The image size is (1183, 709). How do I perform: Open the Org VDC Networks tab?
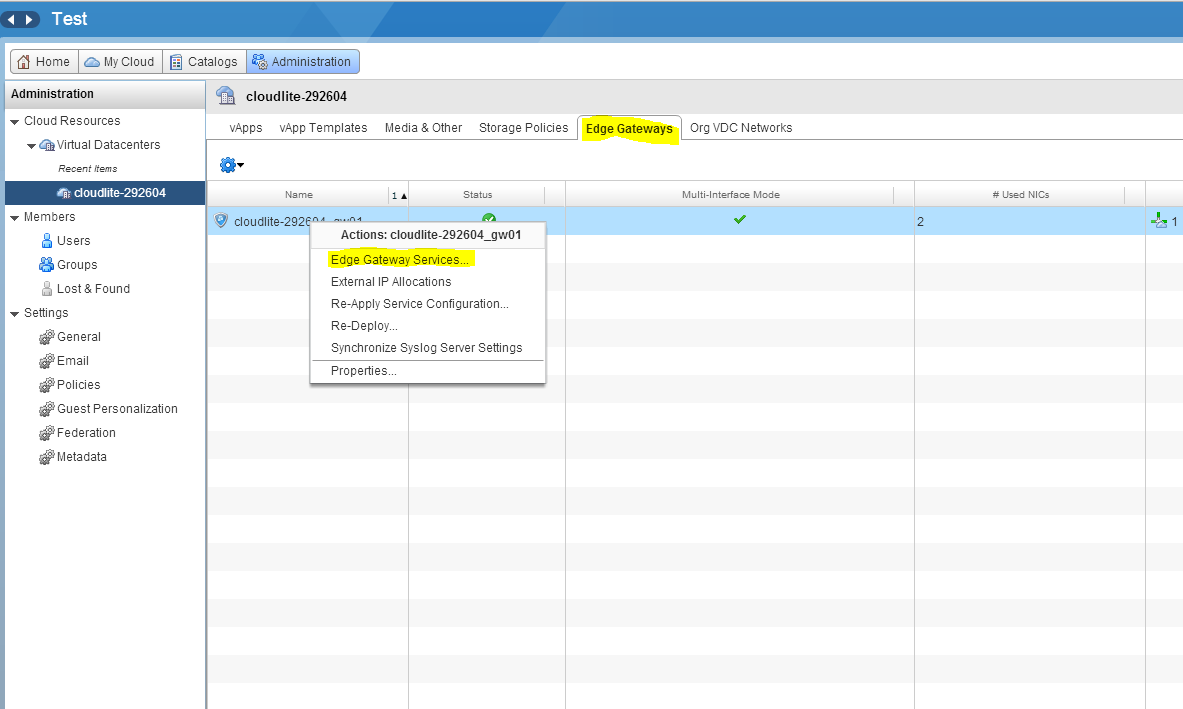click(739, 127)
